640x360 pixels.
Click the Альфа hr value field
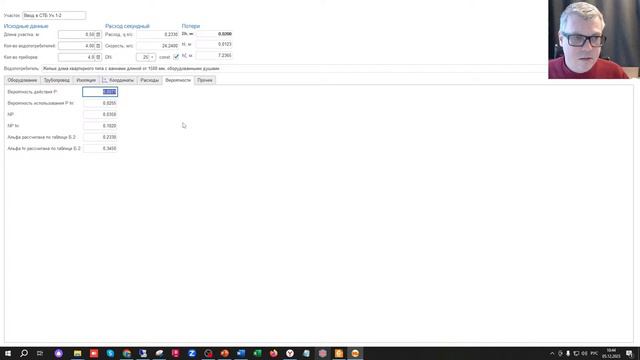(100, 149)
